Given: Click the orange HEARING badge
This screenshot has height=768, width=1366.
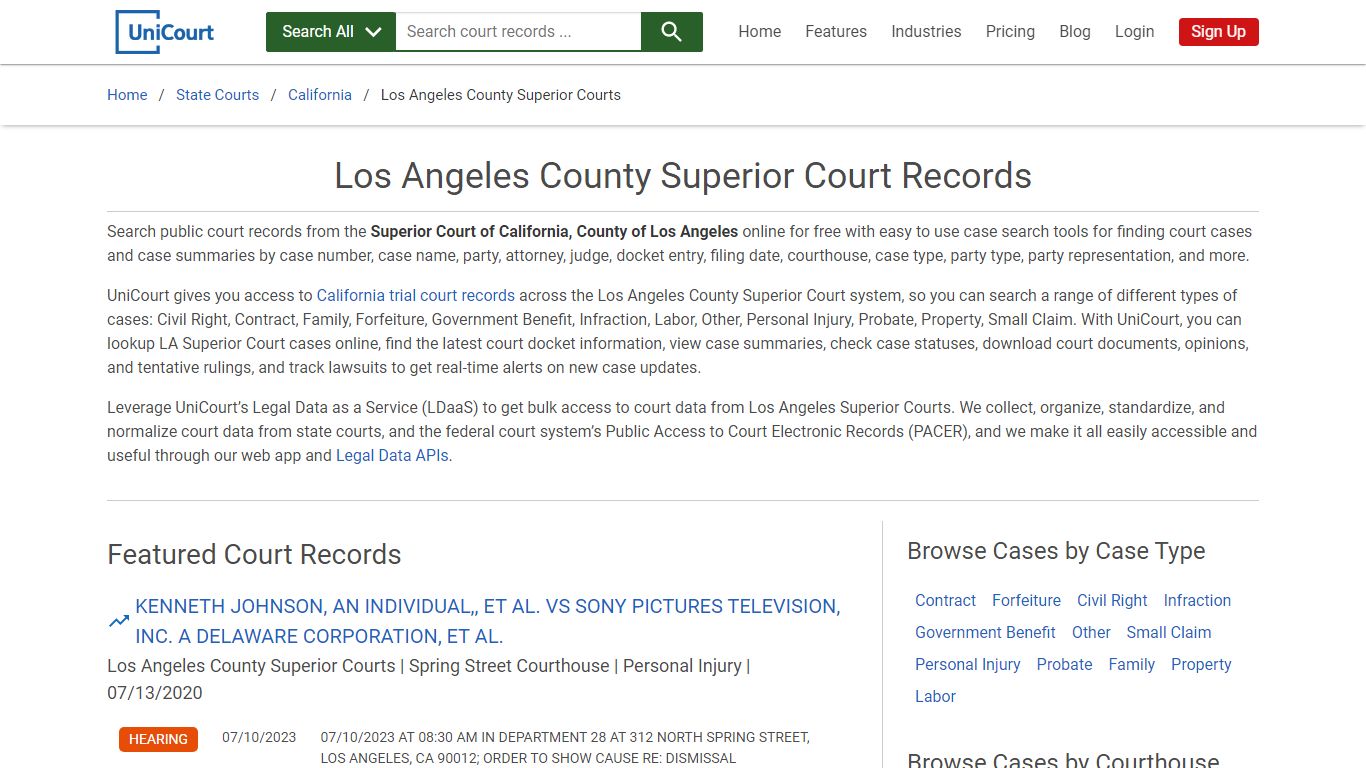Looking at the screenshot, I should pos(158,739).
